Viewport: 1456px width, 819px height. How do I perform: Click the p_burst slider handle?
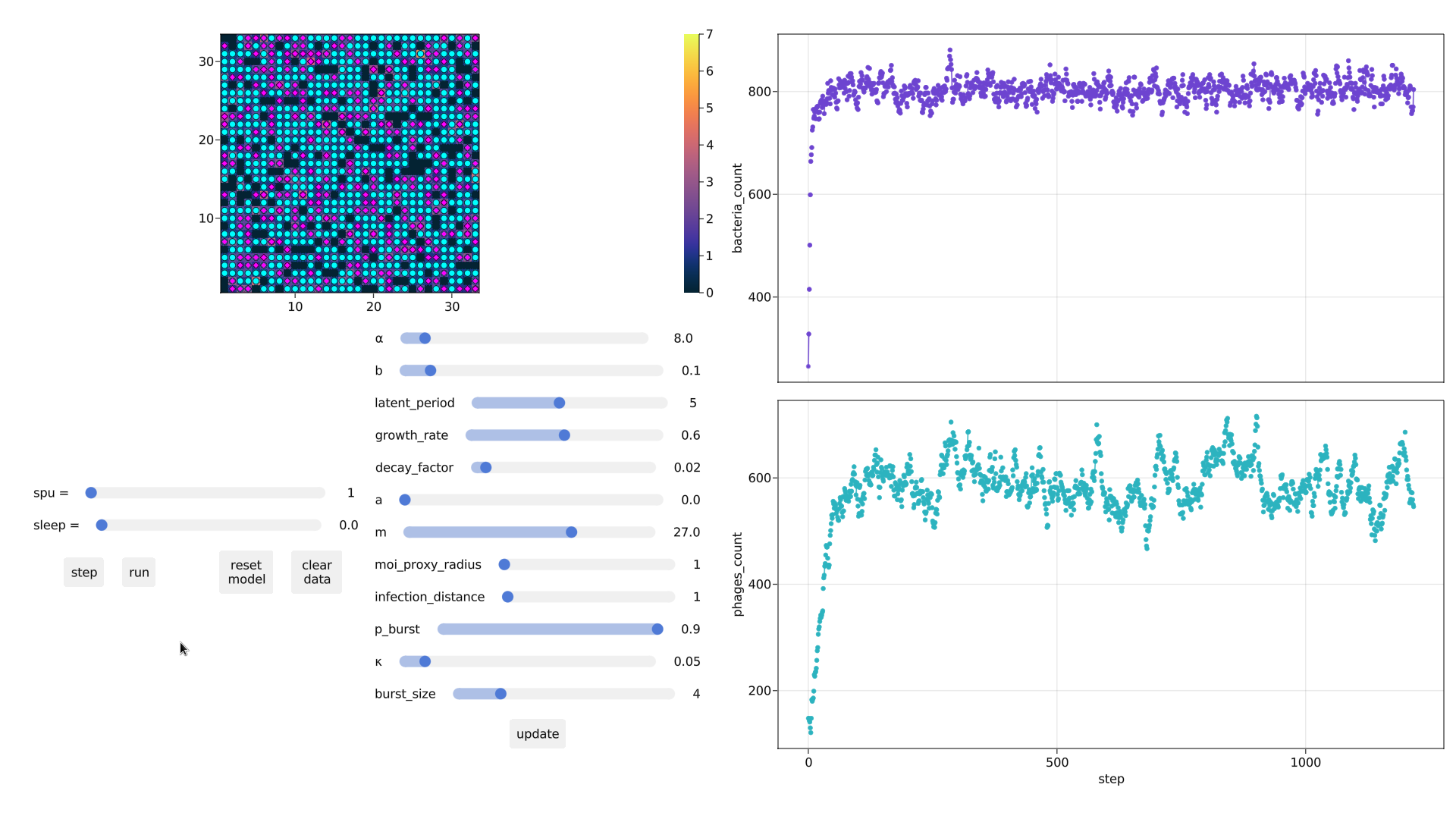coord(657,629)
